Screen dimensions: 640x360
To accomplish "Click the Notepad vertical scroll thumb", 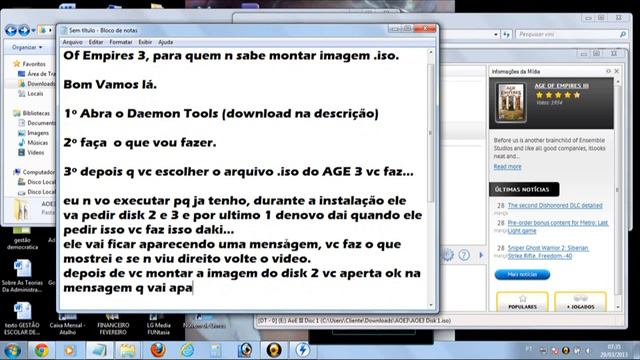I will [431, 133].
